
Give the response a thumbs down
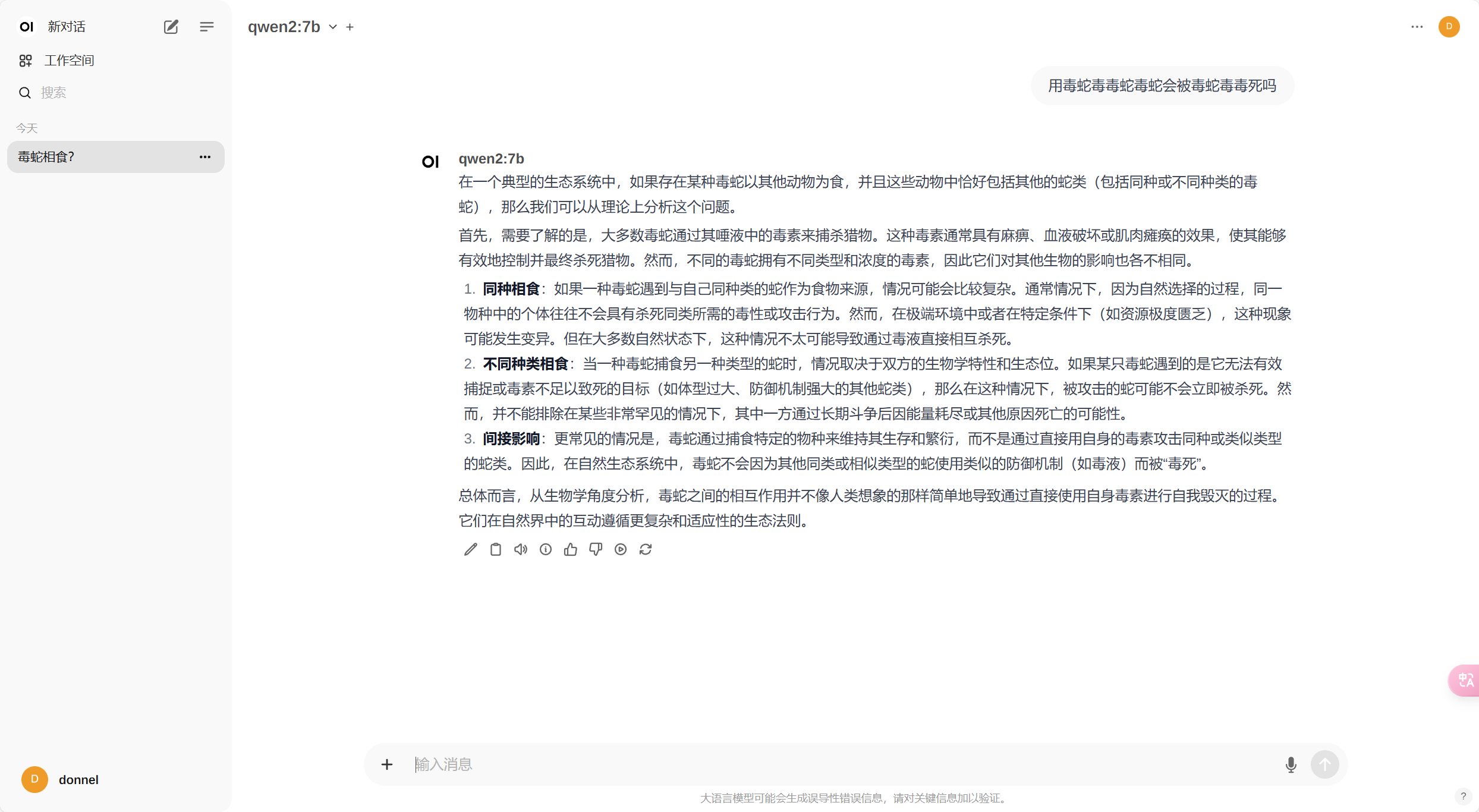click(596, 549)
